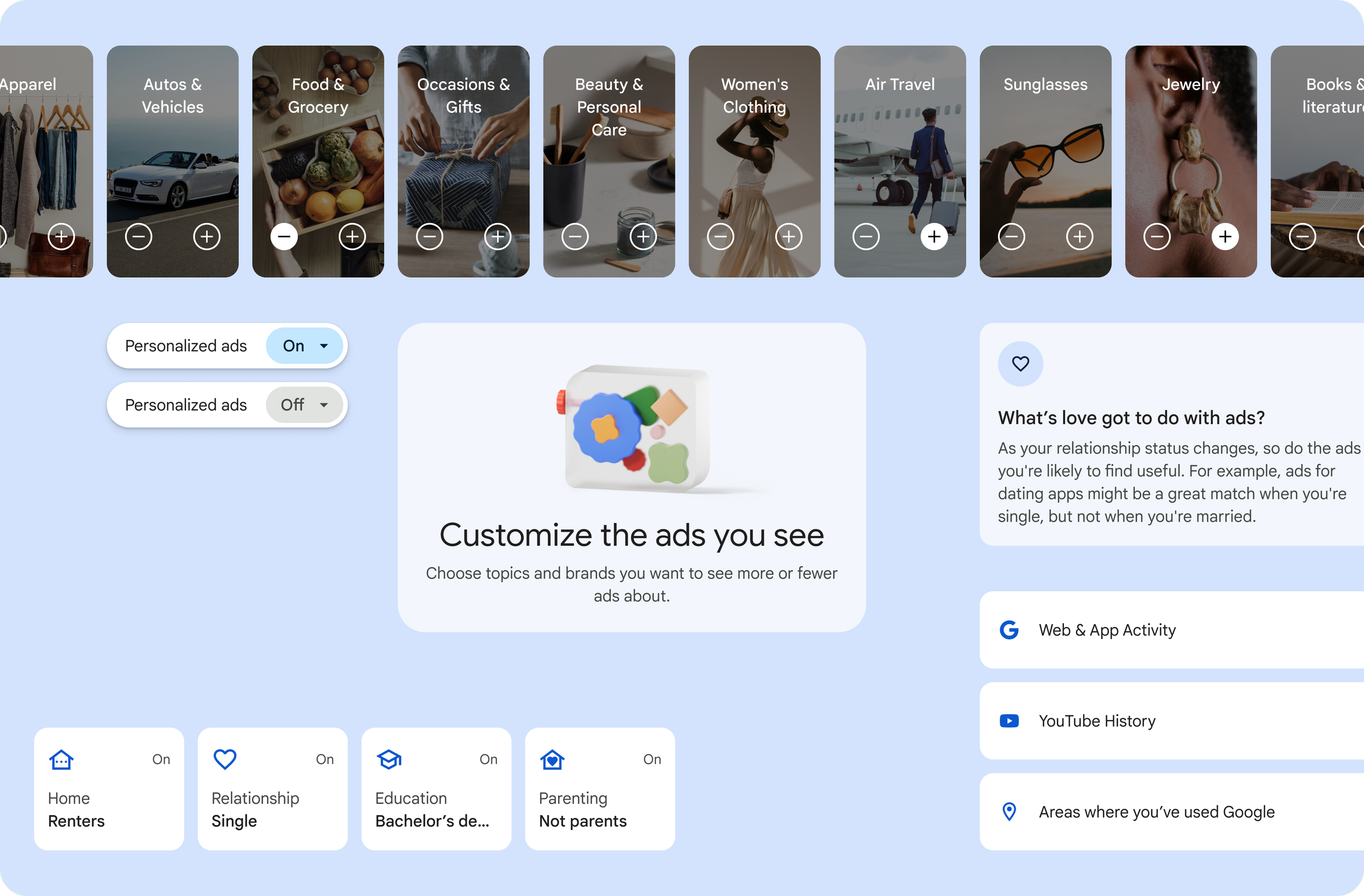Viewport: 1364px width, 896px height.
Task: Open the Personalized ads On dropdown
Action: coord(304,345)
